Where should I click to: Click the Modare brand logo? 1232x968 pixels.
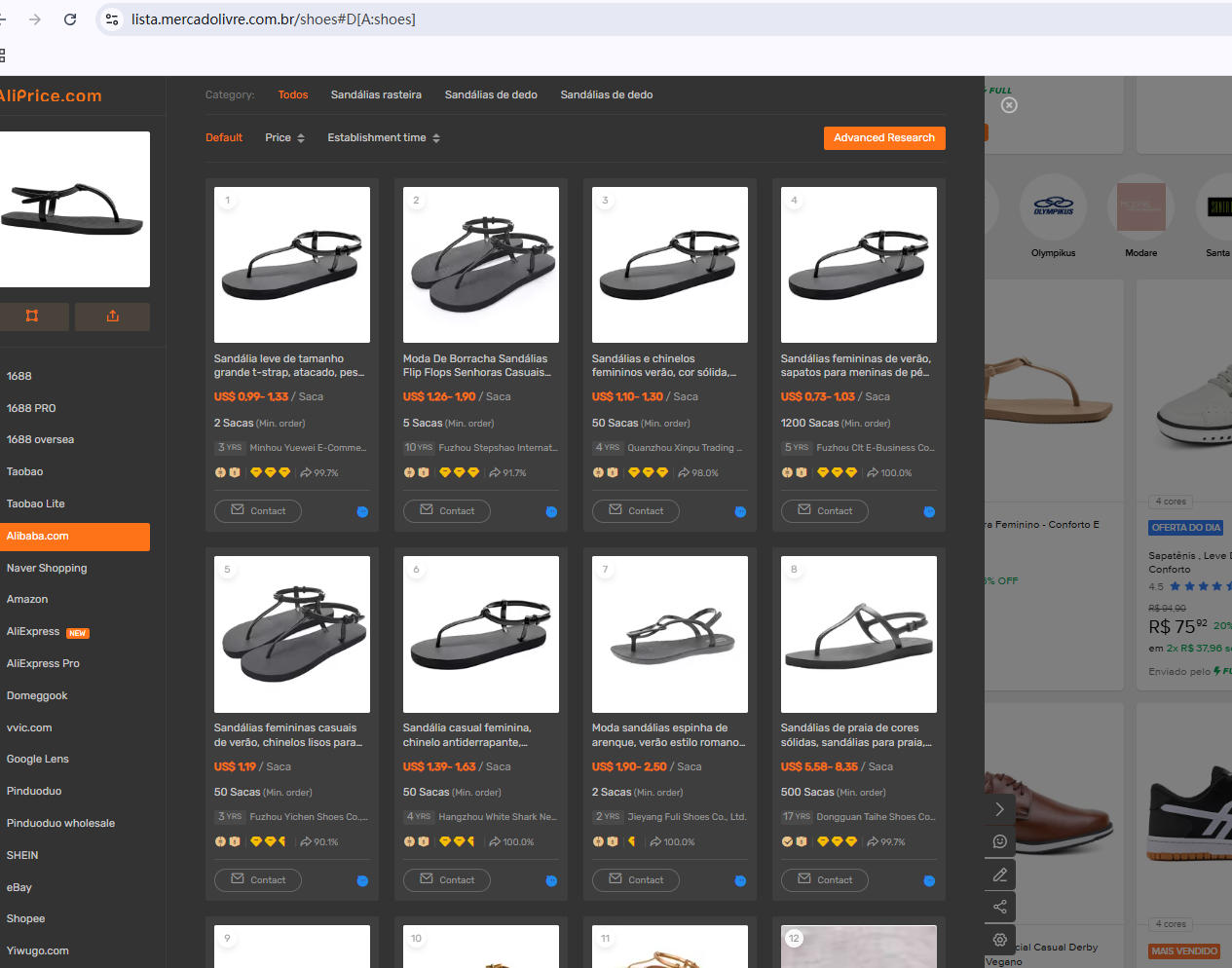coord(1141,206)
